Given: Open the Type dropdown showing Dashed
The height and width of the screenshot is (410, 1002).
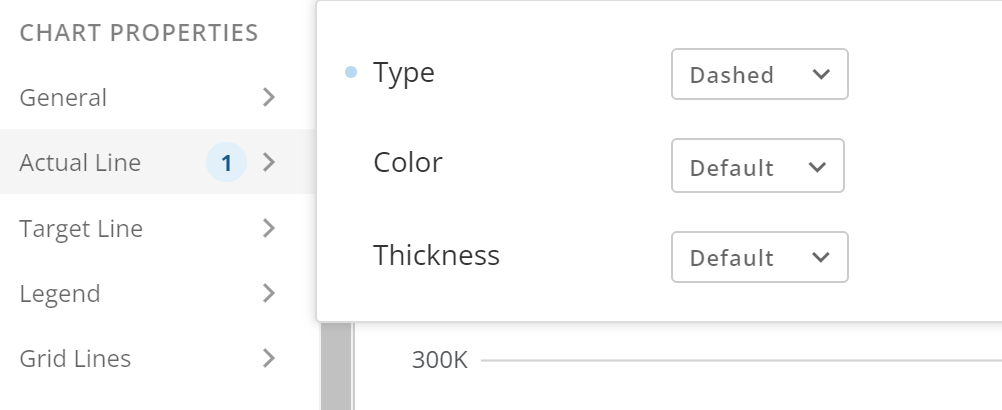Looking at the screenshot, I should click(759, 75).
